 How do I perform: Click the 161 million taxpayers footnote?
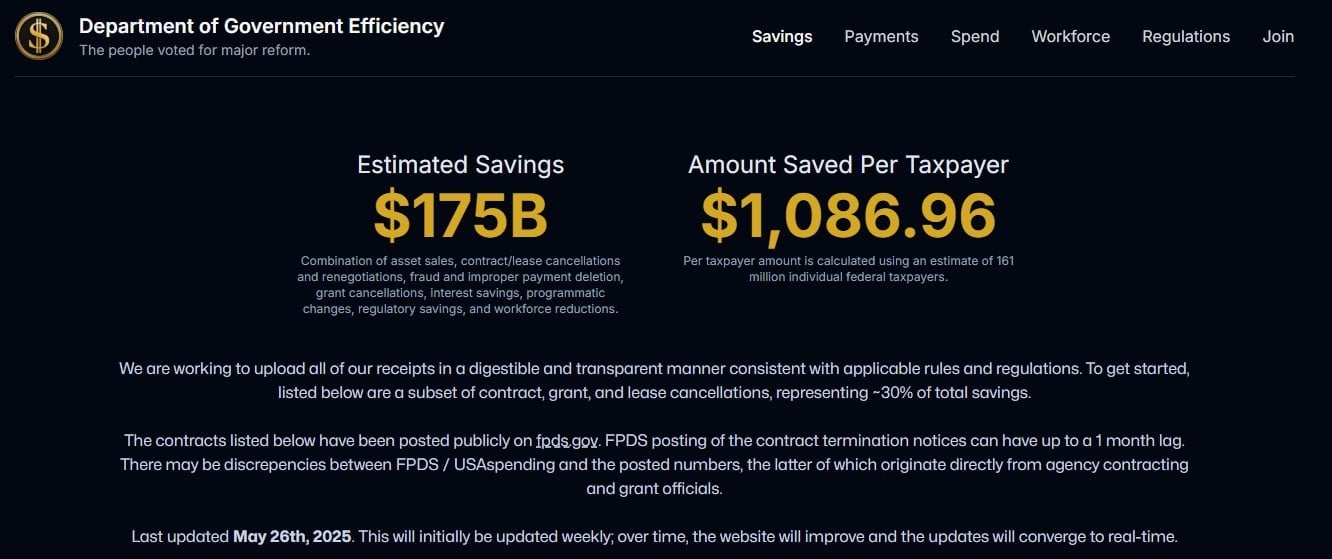(848, 269)
